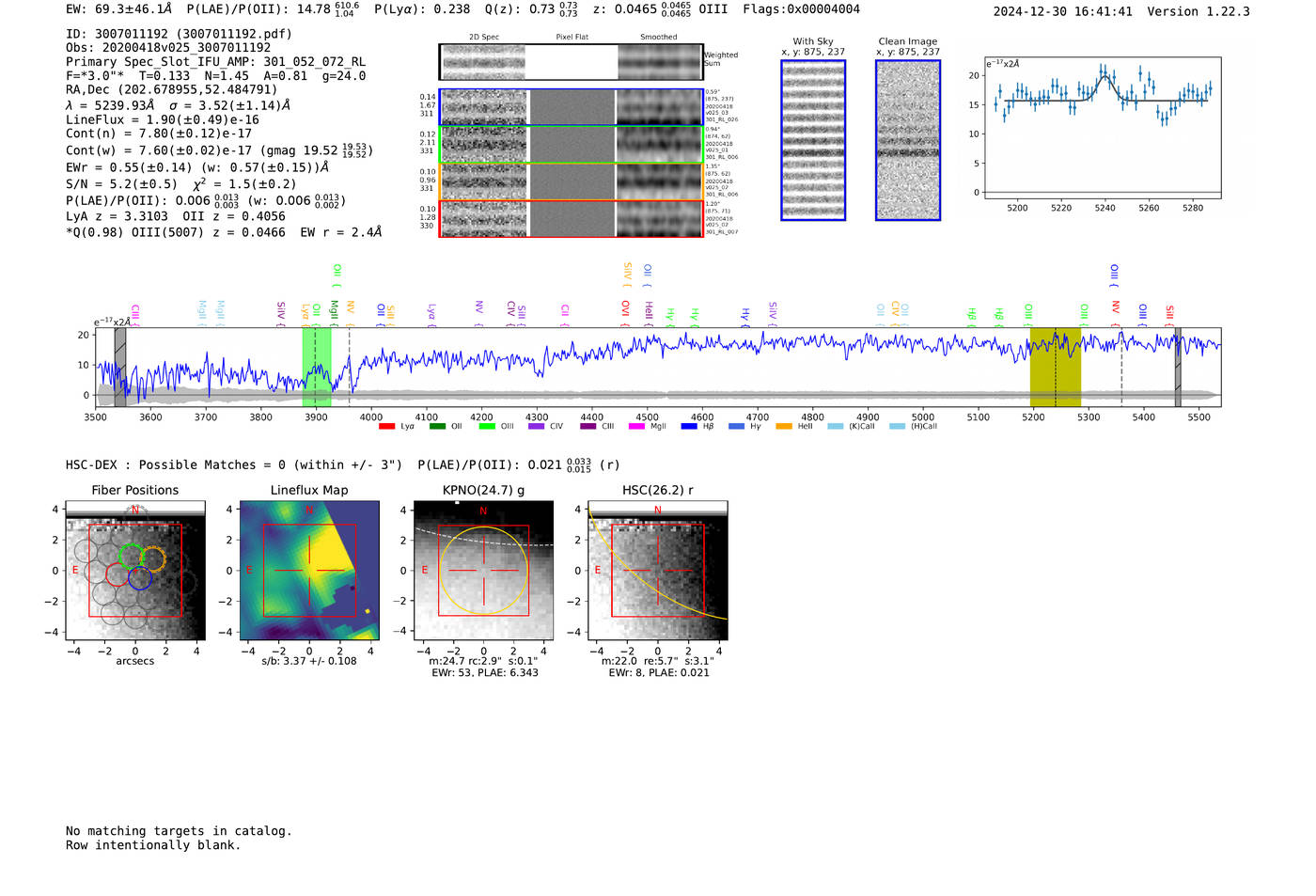Image resolution: width=1316 pixels, height=896 pixels.
Task: Click the (K)CaII legend swatch
Action: 835,427
